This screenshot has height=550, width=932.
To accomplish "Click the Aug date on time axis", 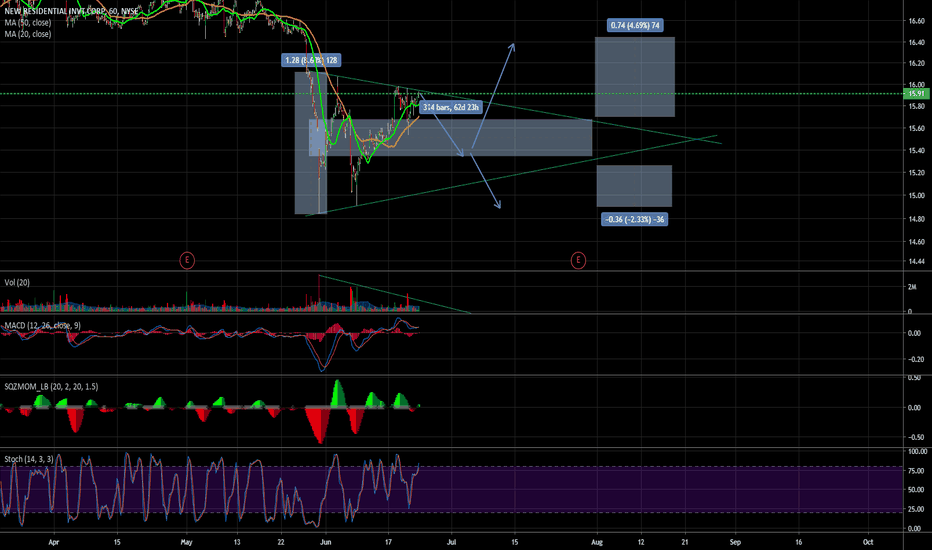I will 597,542.
